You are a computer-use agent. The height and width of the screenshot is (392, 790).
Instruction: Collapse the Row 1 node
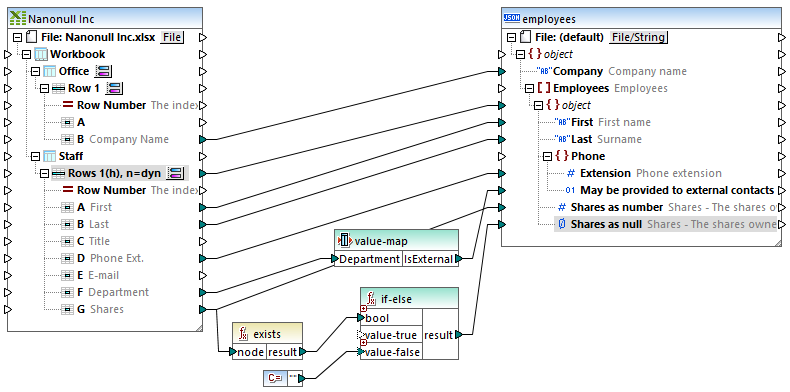[x=44, y=88]
